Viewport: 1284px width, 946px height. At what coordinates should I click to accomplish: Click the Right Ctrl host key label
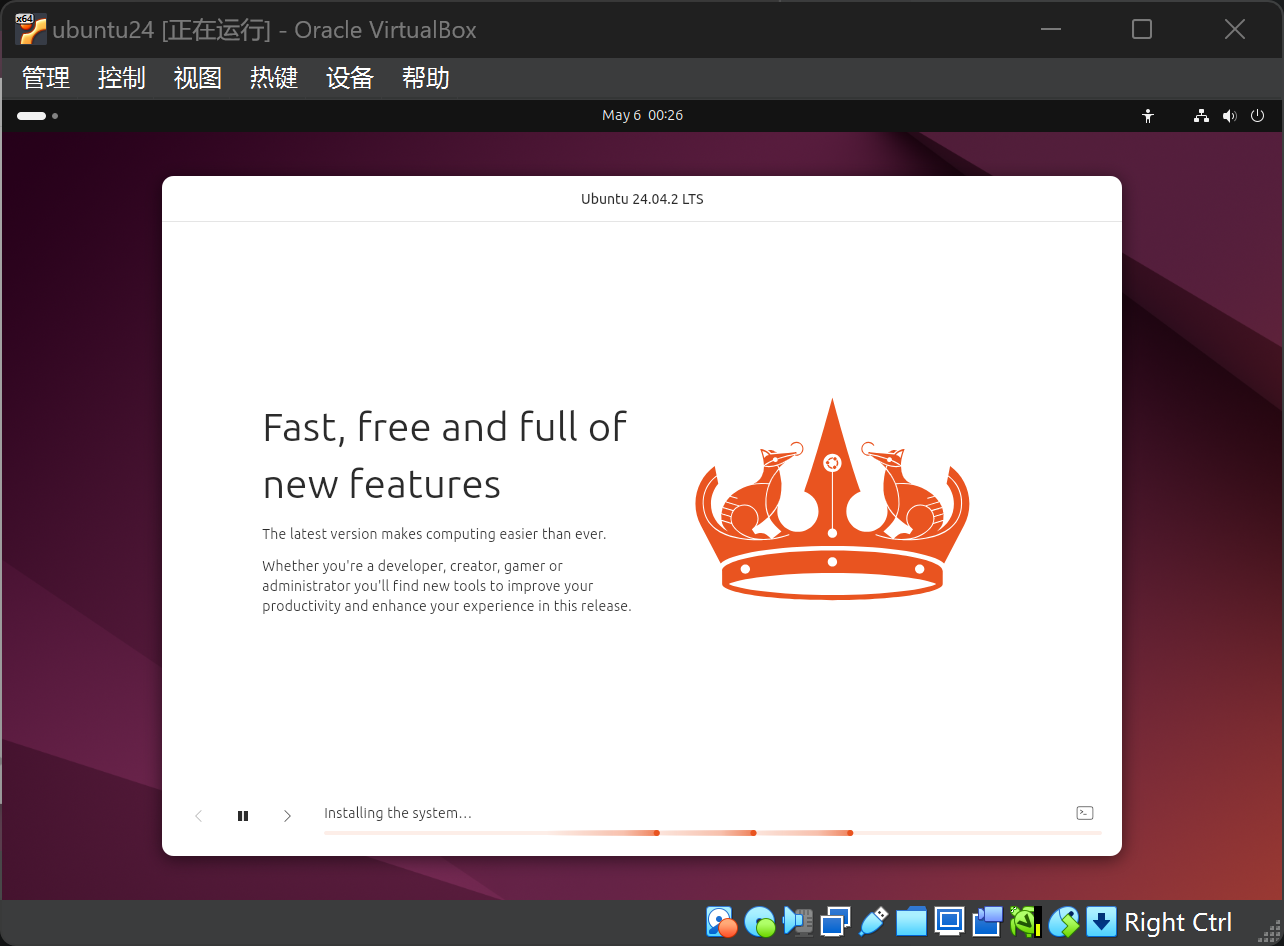click(1178, 922)
